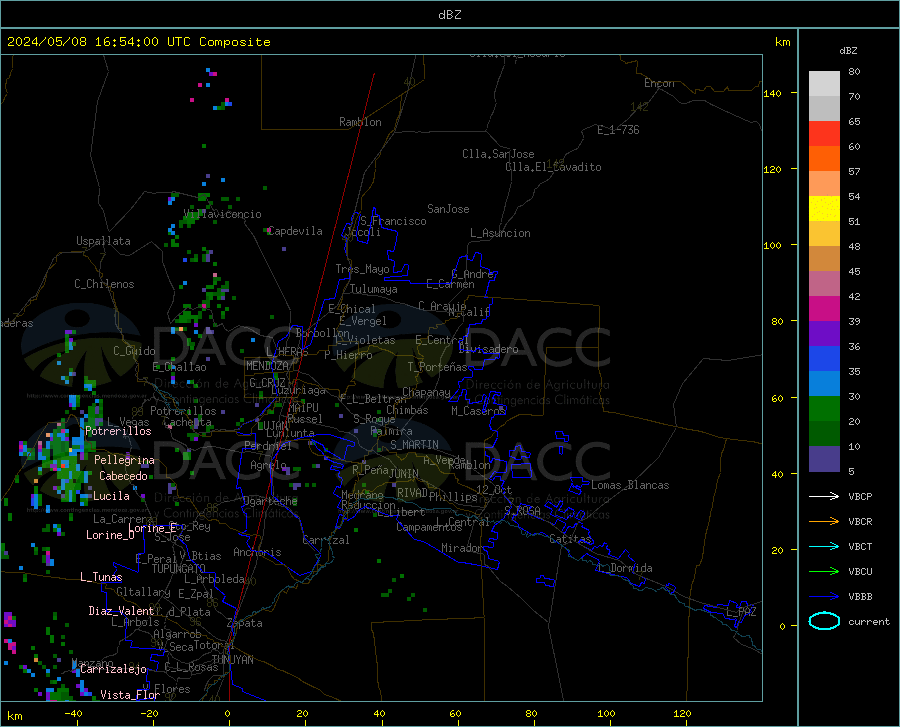Click the Lucila station label
The width and height of the screenshot is (900, 727).
coord(111,496)
